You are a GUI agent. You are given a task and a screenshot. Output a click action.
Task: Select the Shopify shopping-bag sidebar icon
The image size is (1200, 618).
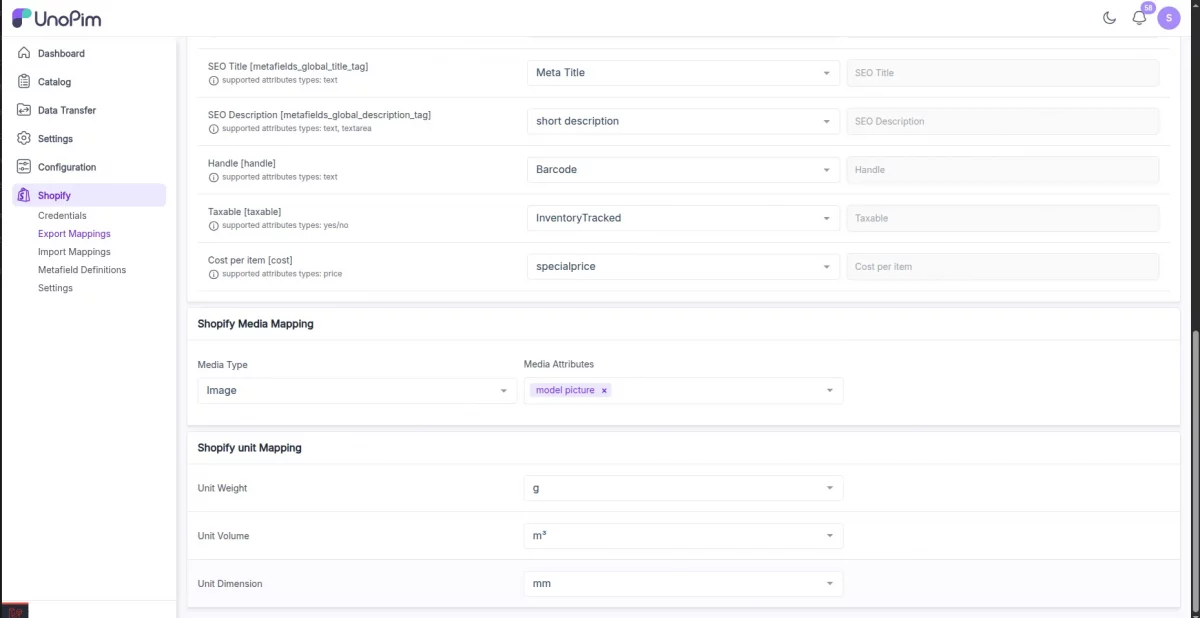point(23,195)
